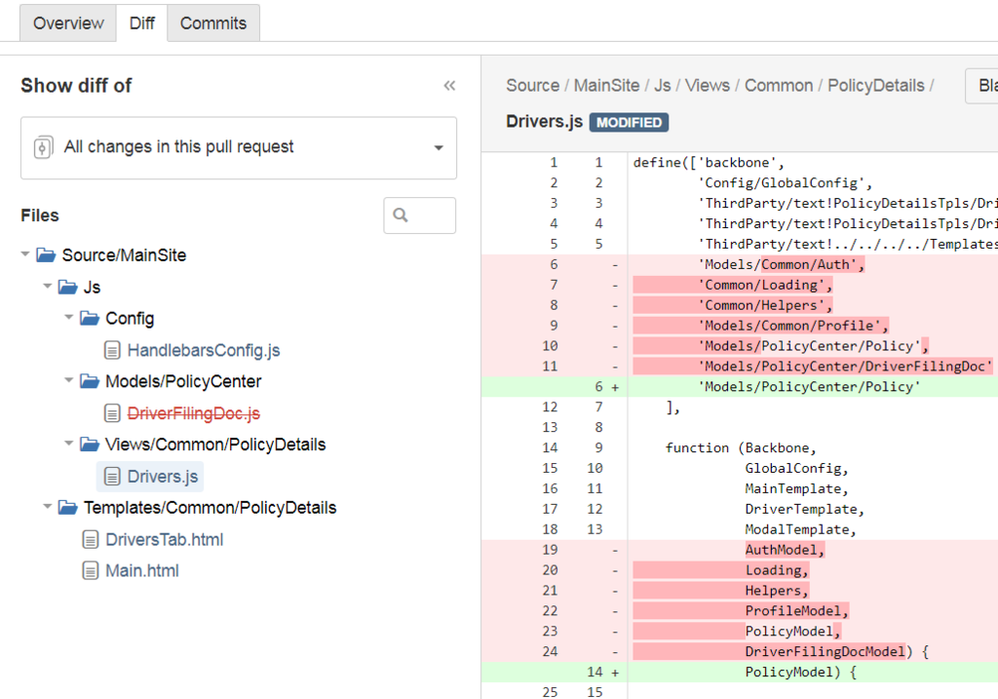This screenshot has height=699, width=998.
Task: Click the file icon next to HandlebarsConfig.js
Action: point(112,350)
